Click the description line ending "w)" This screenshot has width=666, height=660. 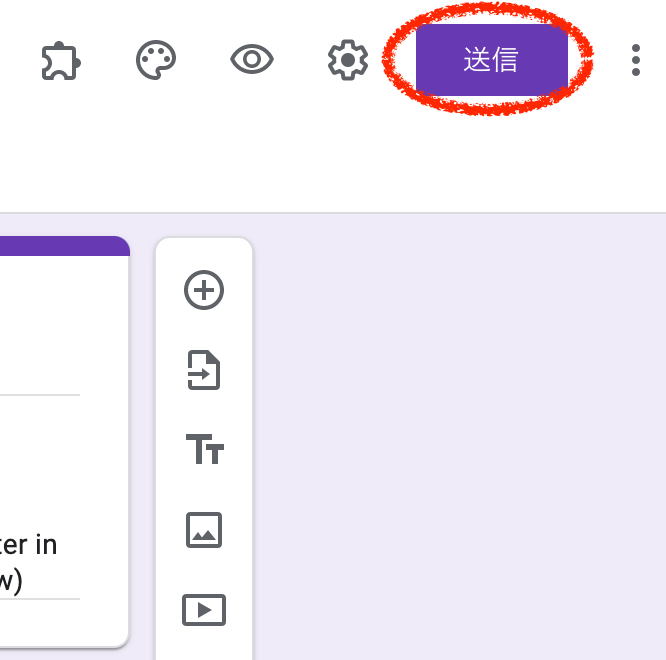[x=11, y=581]
